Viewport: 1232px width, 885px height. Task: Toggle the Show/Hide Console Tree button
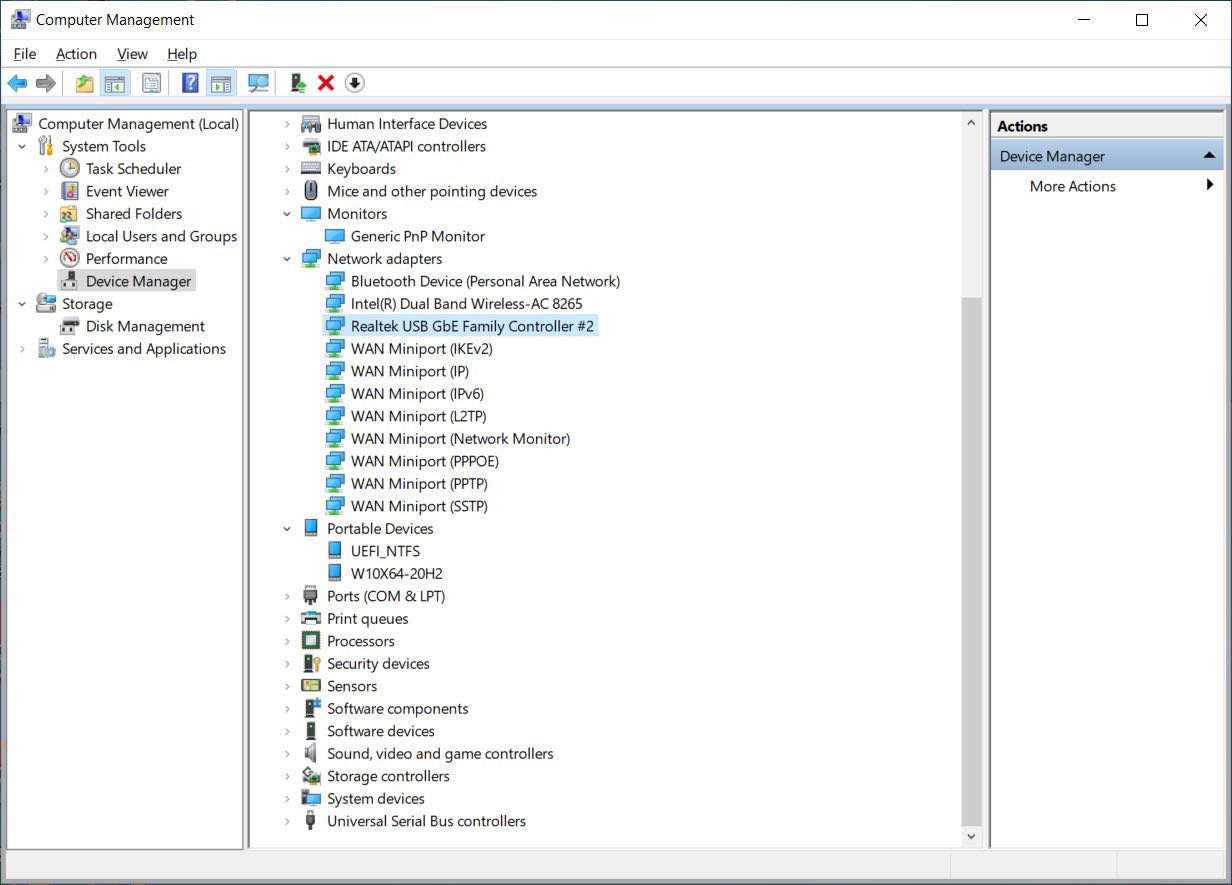coord(115,83)
